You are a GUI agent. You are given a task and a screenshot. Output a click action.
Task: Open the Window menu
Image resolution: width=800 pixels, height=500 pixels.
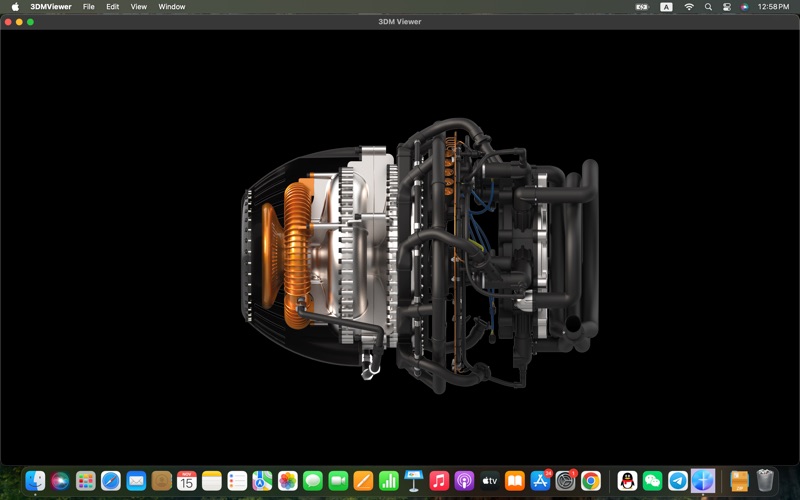pyautogui.click(x=171, y=6)
